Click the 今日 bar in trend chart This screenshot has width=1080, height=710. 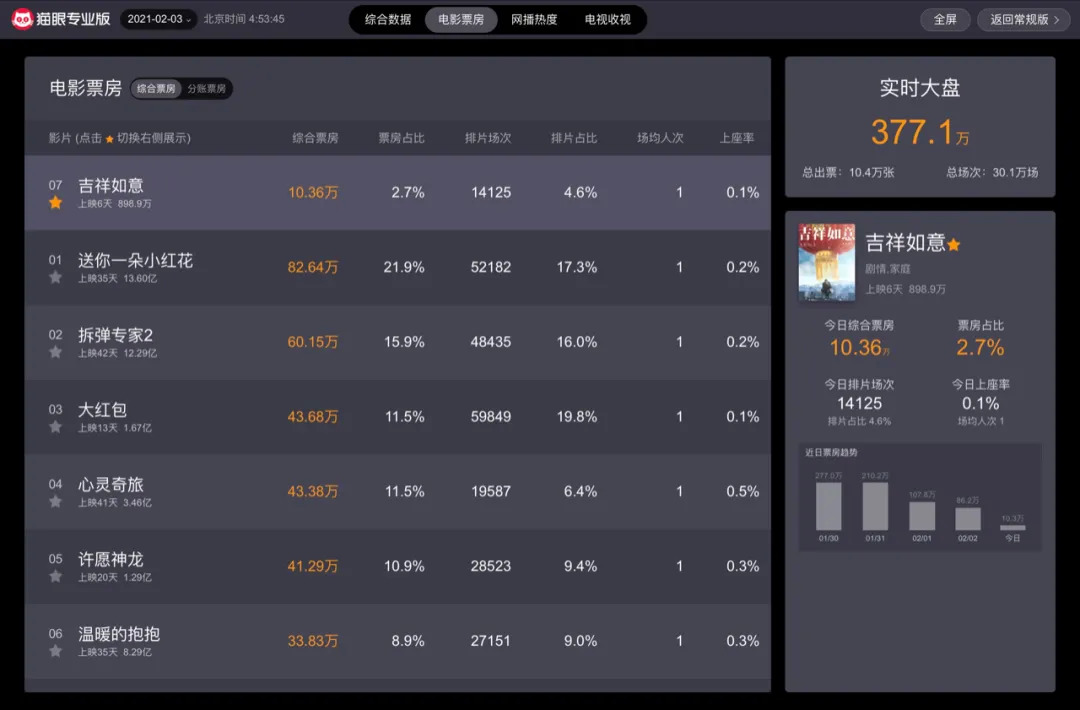(1012, 528)
